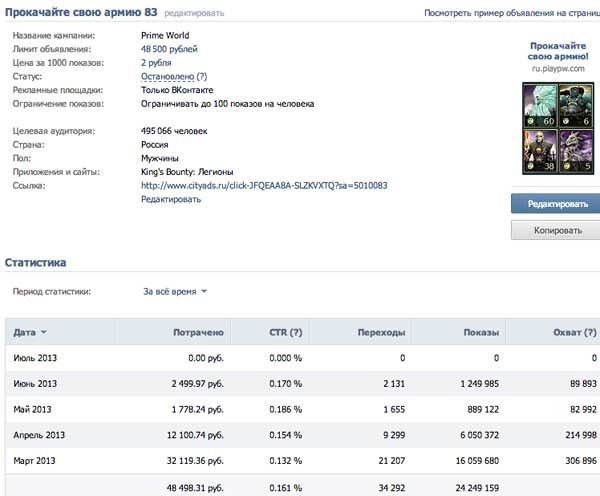Click the '16 059 680' impressions cell
Screen dimensions: 600x496
(477, 461)
